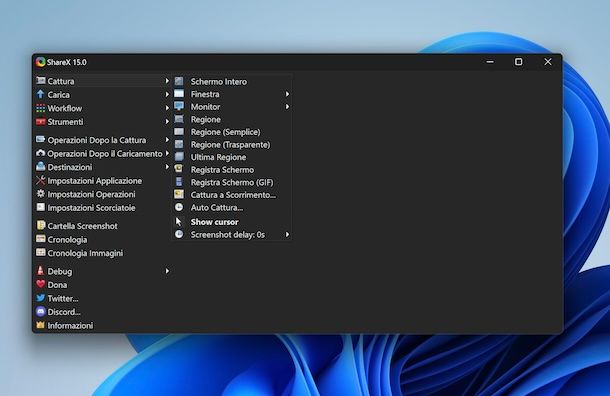This screenshot has height=396, width=610.
Task: Click the crossed tools icon for Impostazioni Applicazione
Action: click(40, 180)
